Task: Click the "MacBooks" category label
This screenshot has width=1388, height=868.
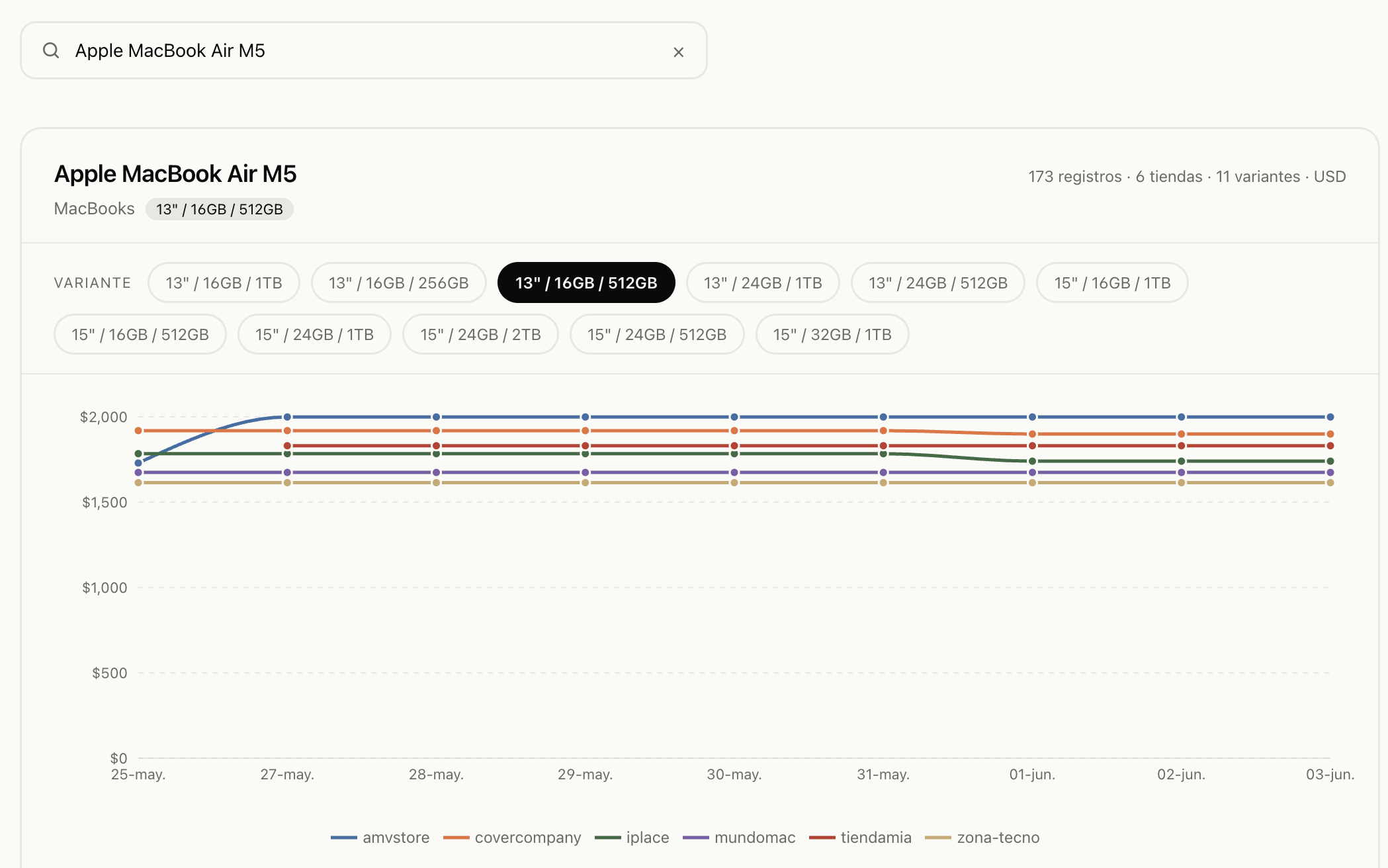Action: coord(94,208)
